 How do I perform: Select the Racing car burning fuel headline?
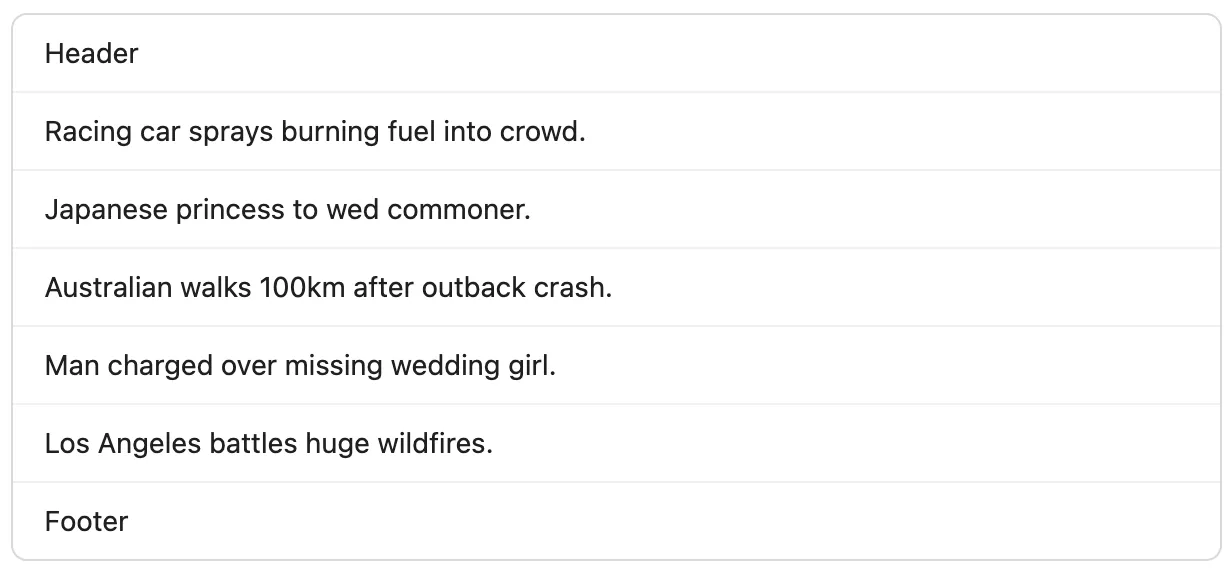pyautogui.click(x=614, y=132)
